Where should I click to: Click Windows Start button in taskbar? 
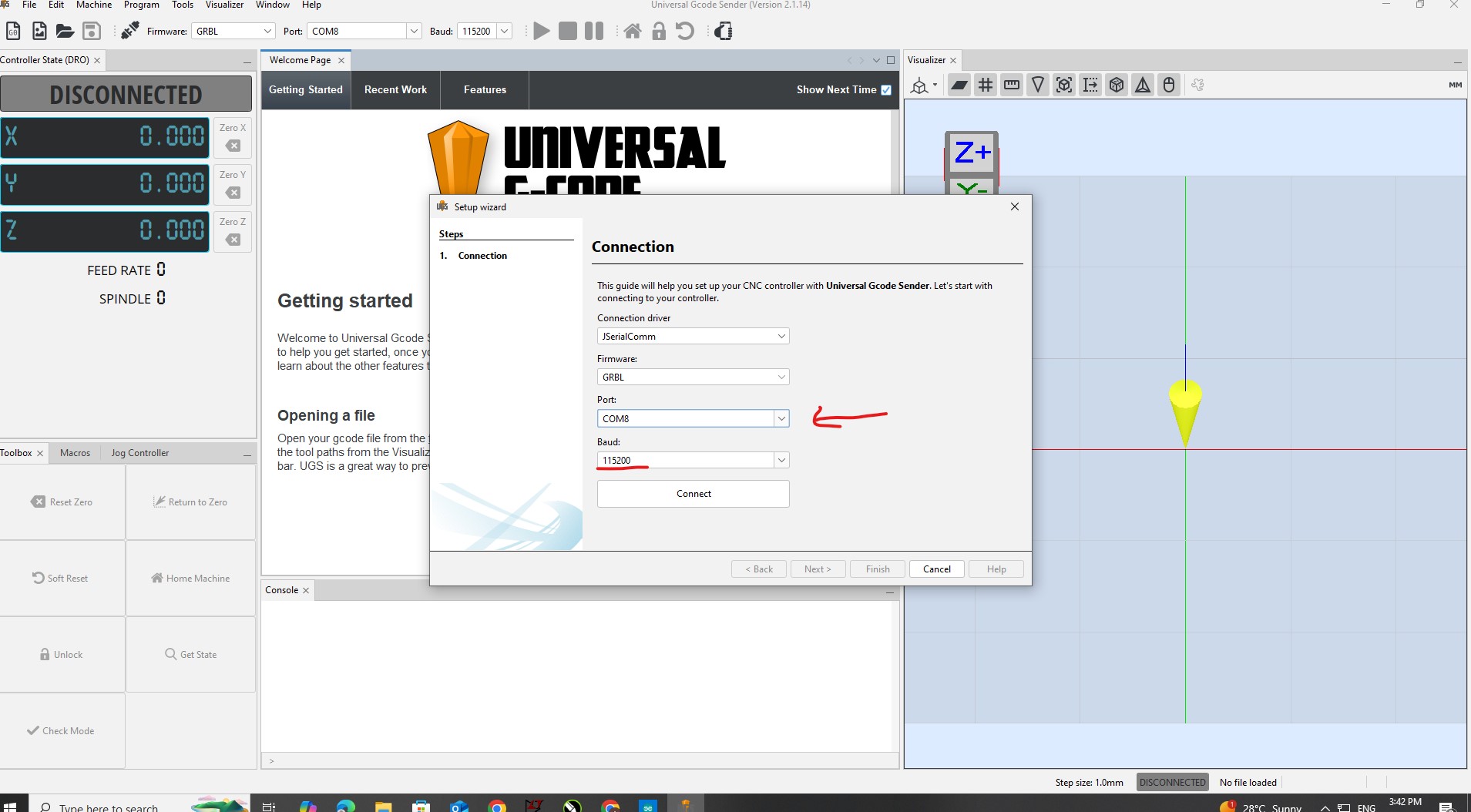[11, 806]
